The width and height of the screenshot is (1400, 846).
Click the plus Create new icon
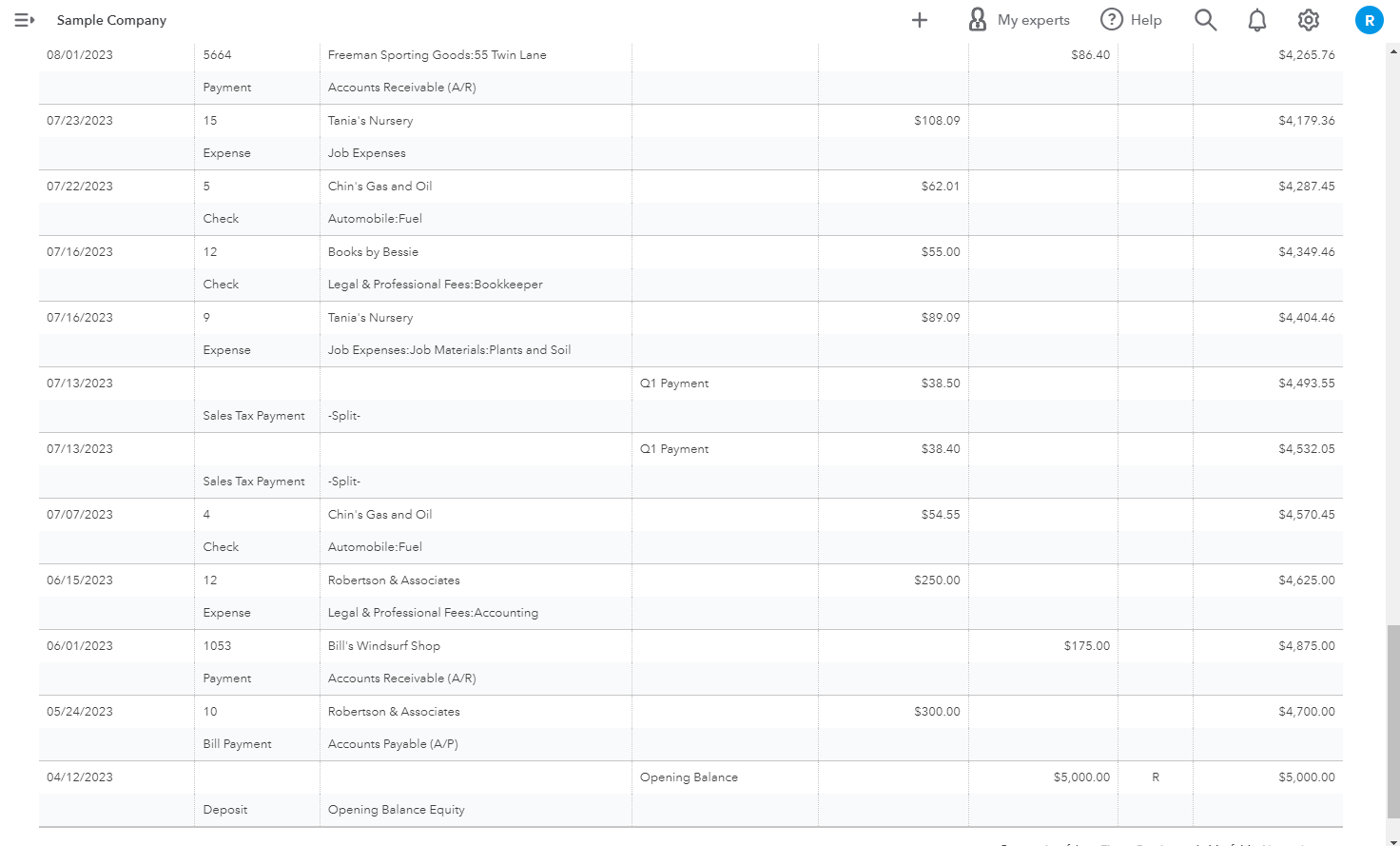920,20
